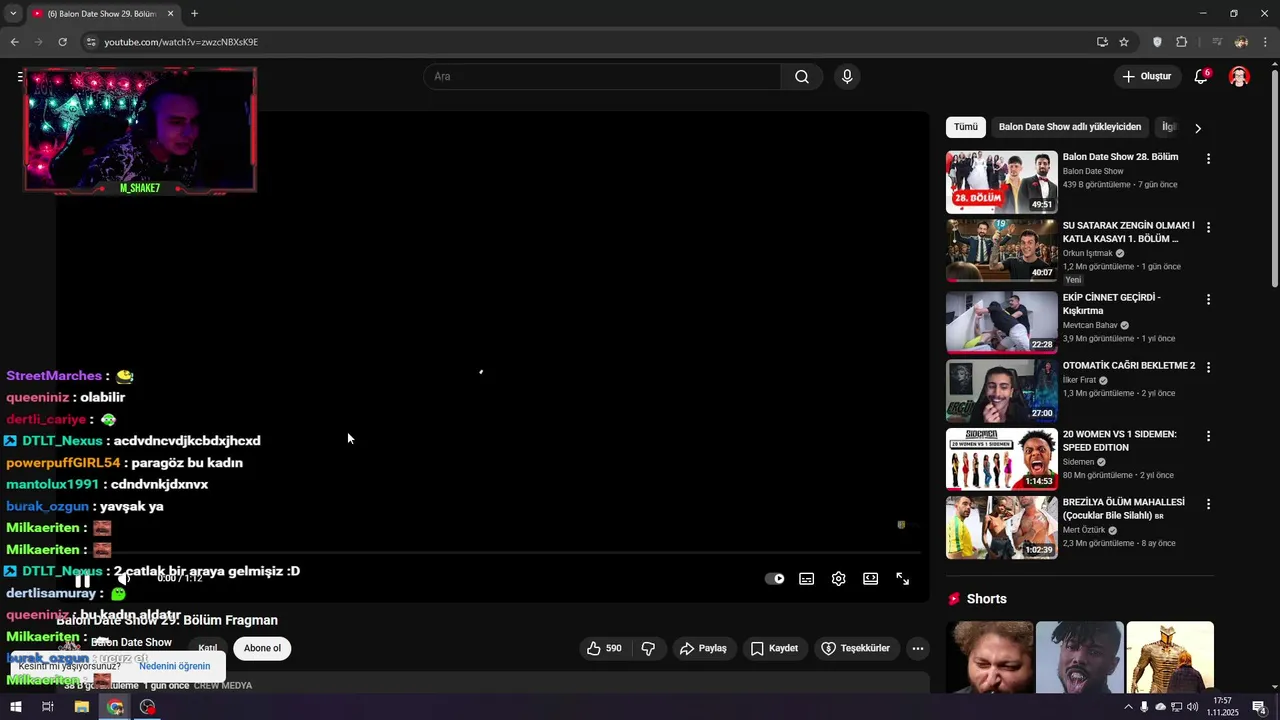Image resolution: width=1280 pixels, height=720 pixels.
Task: Reload the page
Action: [x=62, y=42]
